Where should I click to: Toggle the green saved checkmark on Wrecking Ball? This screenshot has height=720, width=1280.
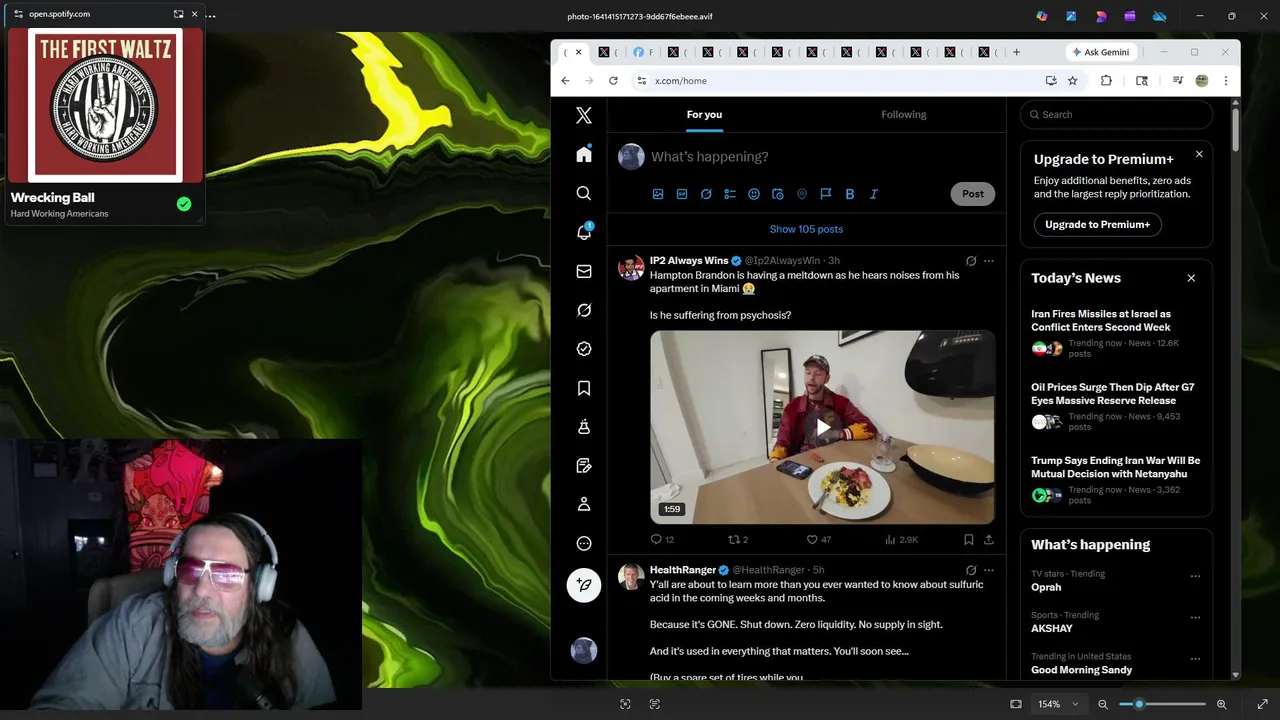coord(184,204)
